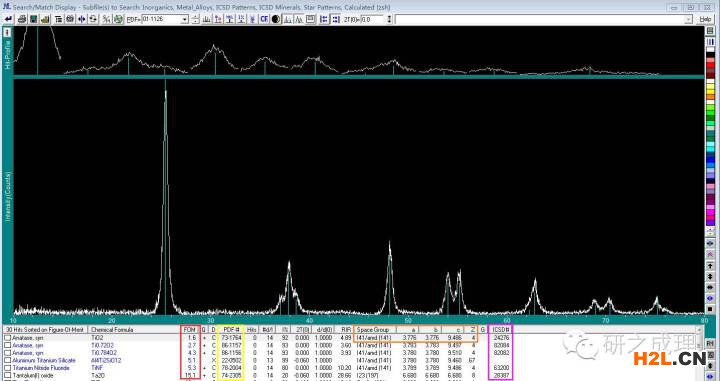Viewport: 720px width, 381px height.
Task: Click the percent icon in toolbar
Action: 106,19
